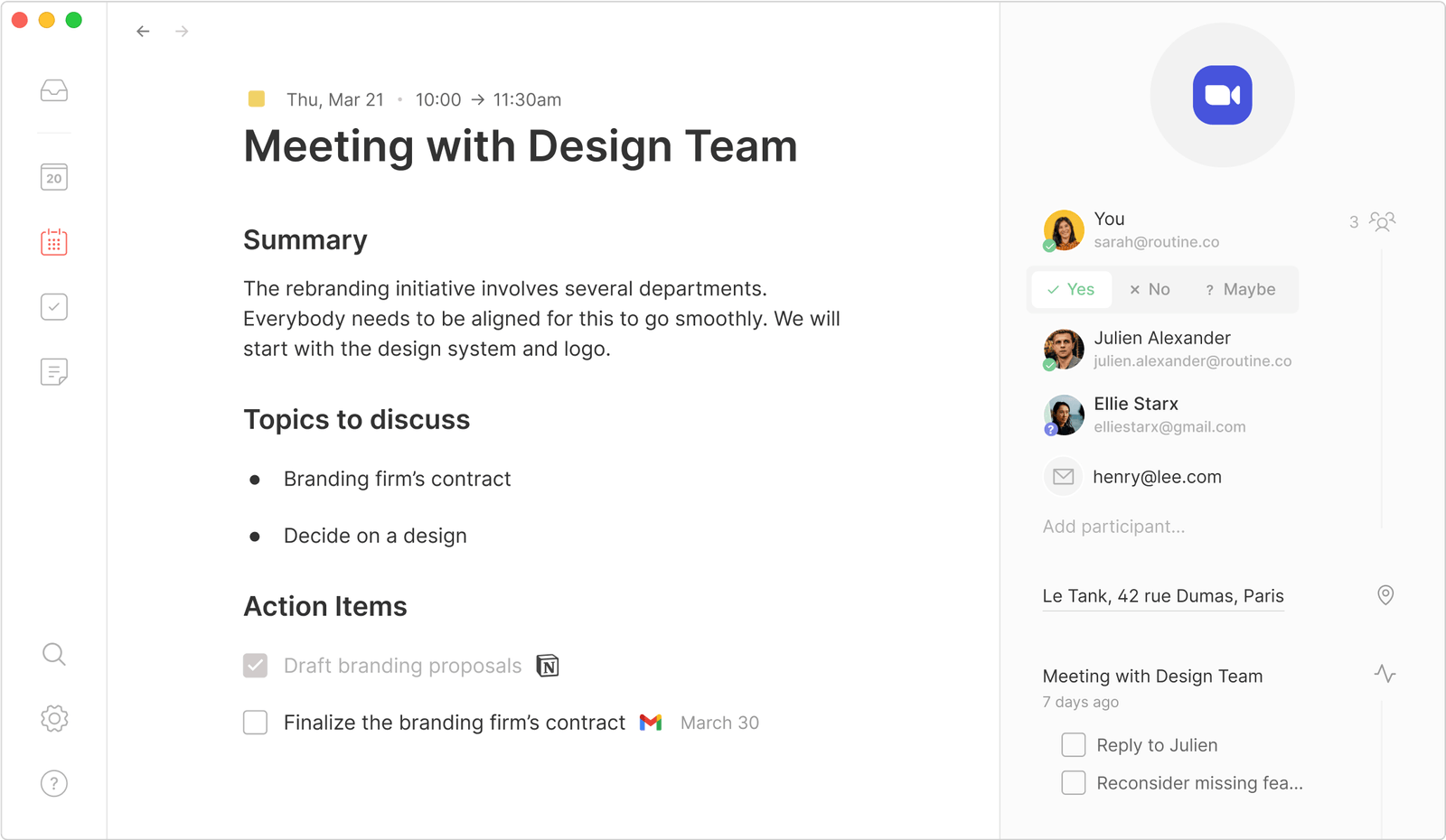The width and height of the screenshot is (1446, 840).
Task: Expand the participants list icon
Action: coord(1380,221)
